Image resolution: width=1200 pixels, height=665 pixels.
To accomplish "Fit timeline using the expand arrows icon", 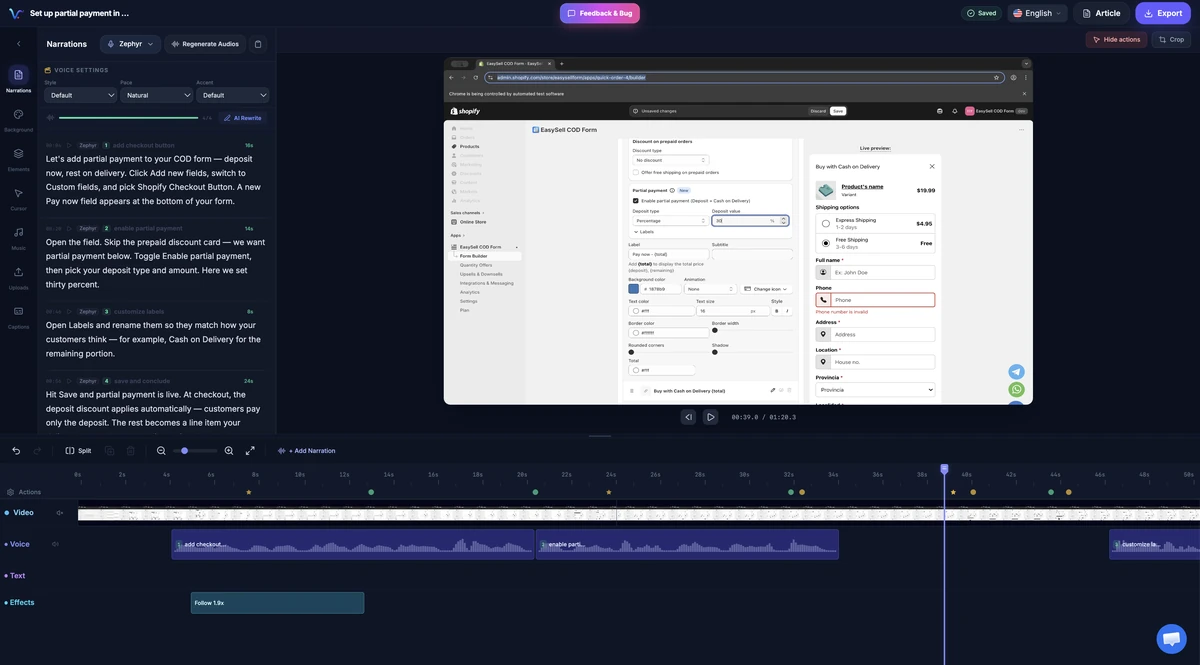I will pos(250,451).
